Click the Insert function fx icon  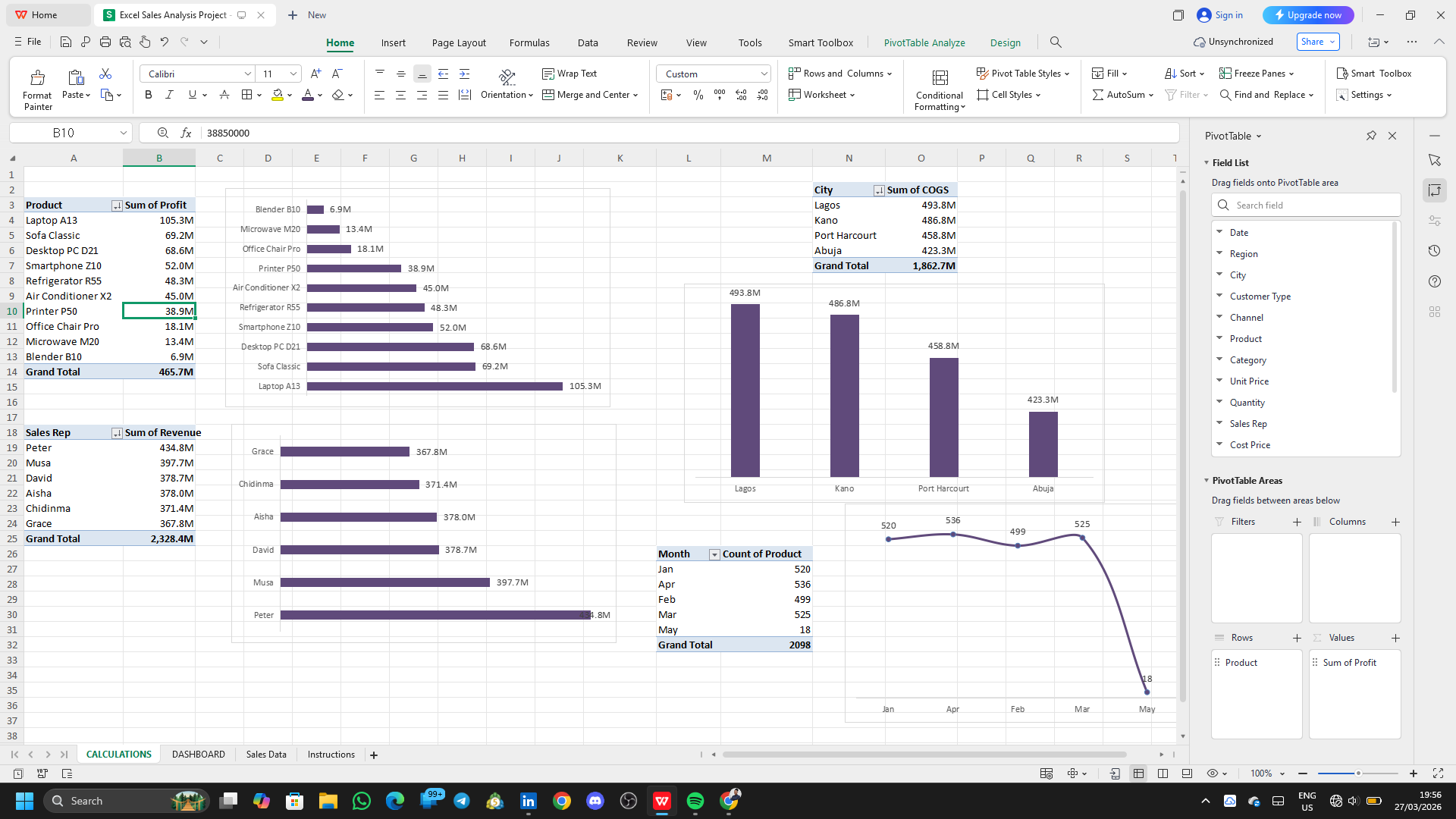tap(186, 133)
